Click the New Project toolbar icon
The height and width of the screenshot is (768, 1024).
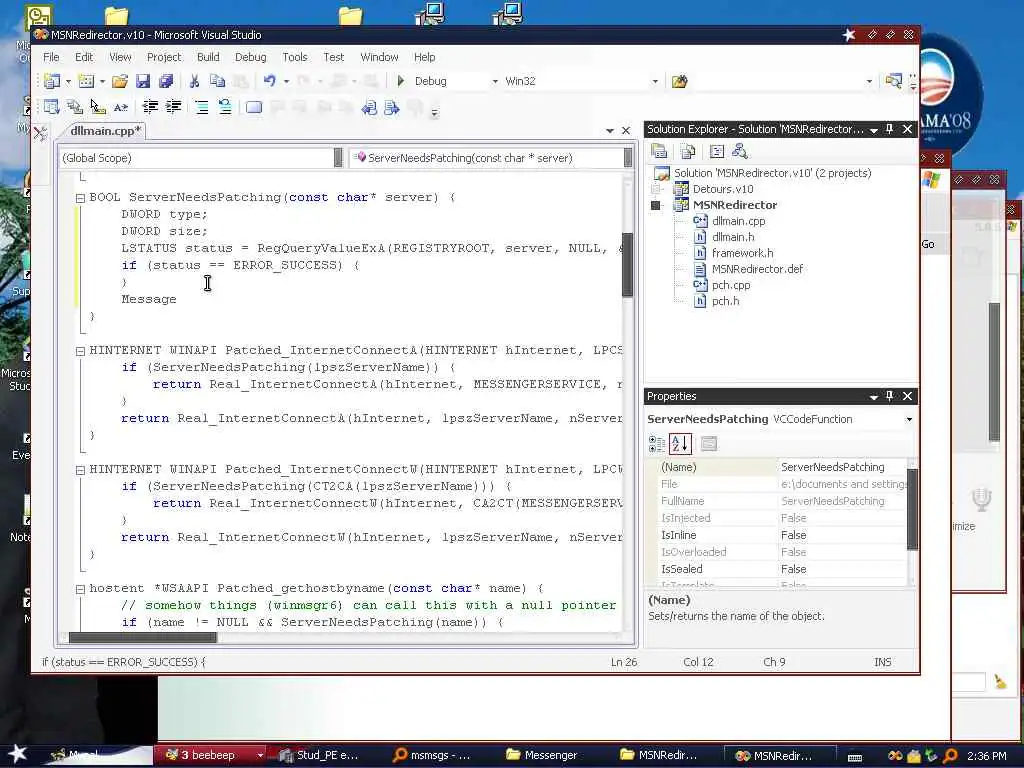click(x=52, y=81)
